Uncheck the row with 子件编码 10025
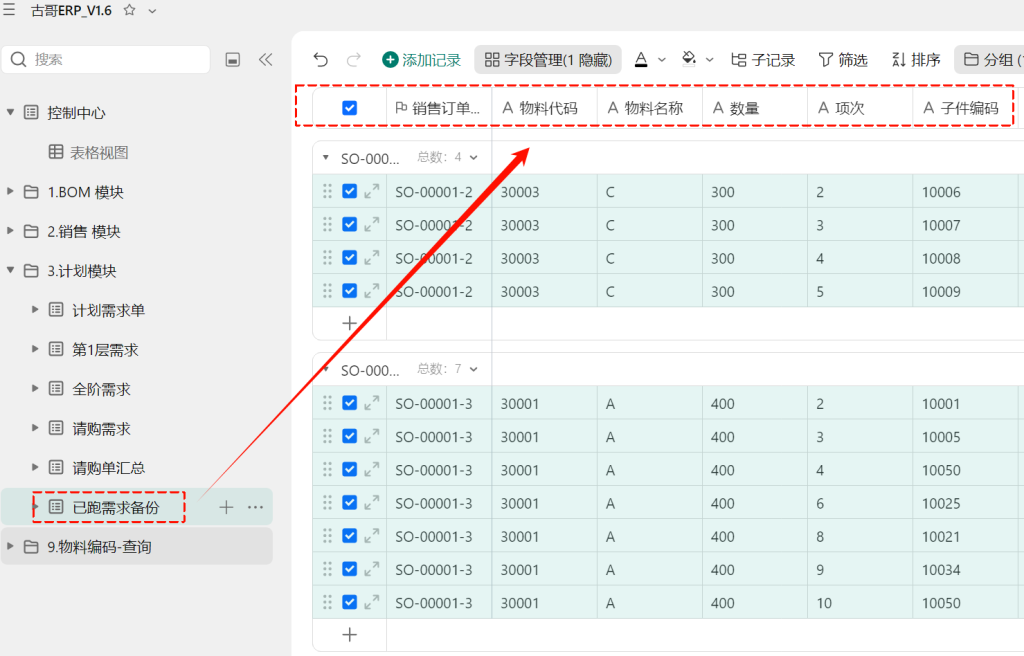 click(x=349, y=502)
